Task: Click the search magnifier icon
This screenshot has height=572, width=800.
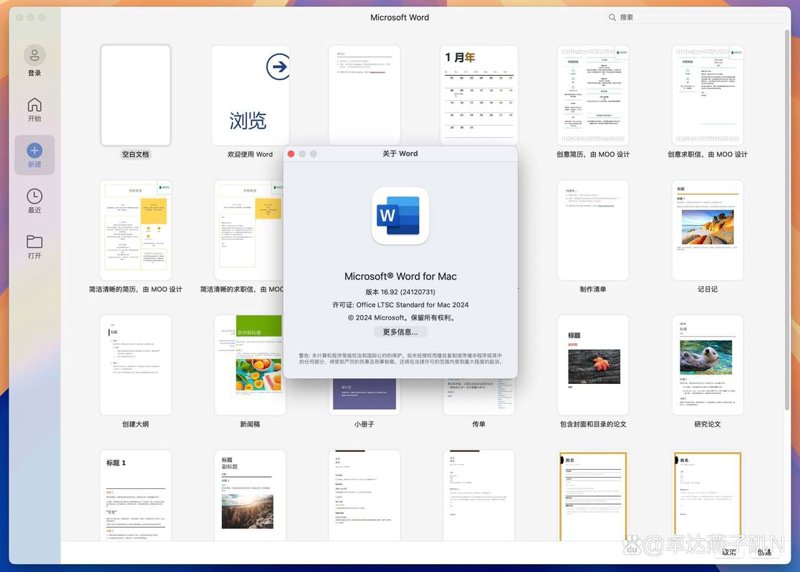Action: [x=612, y=17]
